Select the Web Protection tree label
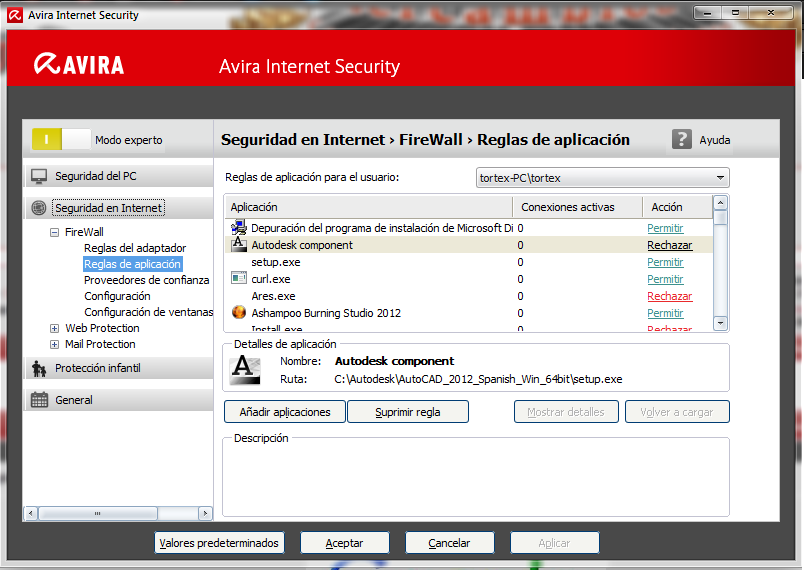Viewport: 804px width, 570px height. [102, 328]
